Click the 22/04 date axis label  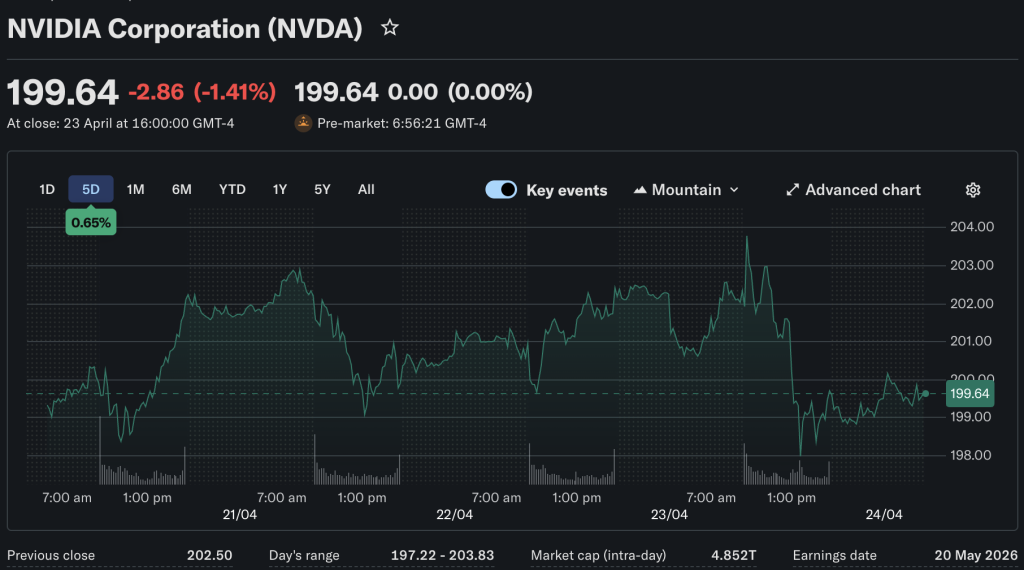[x=455, y=515]
